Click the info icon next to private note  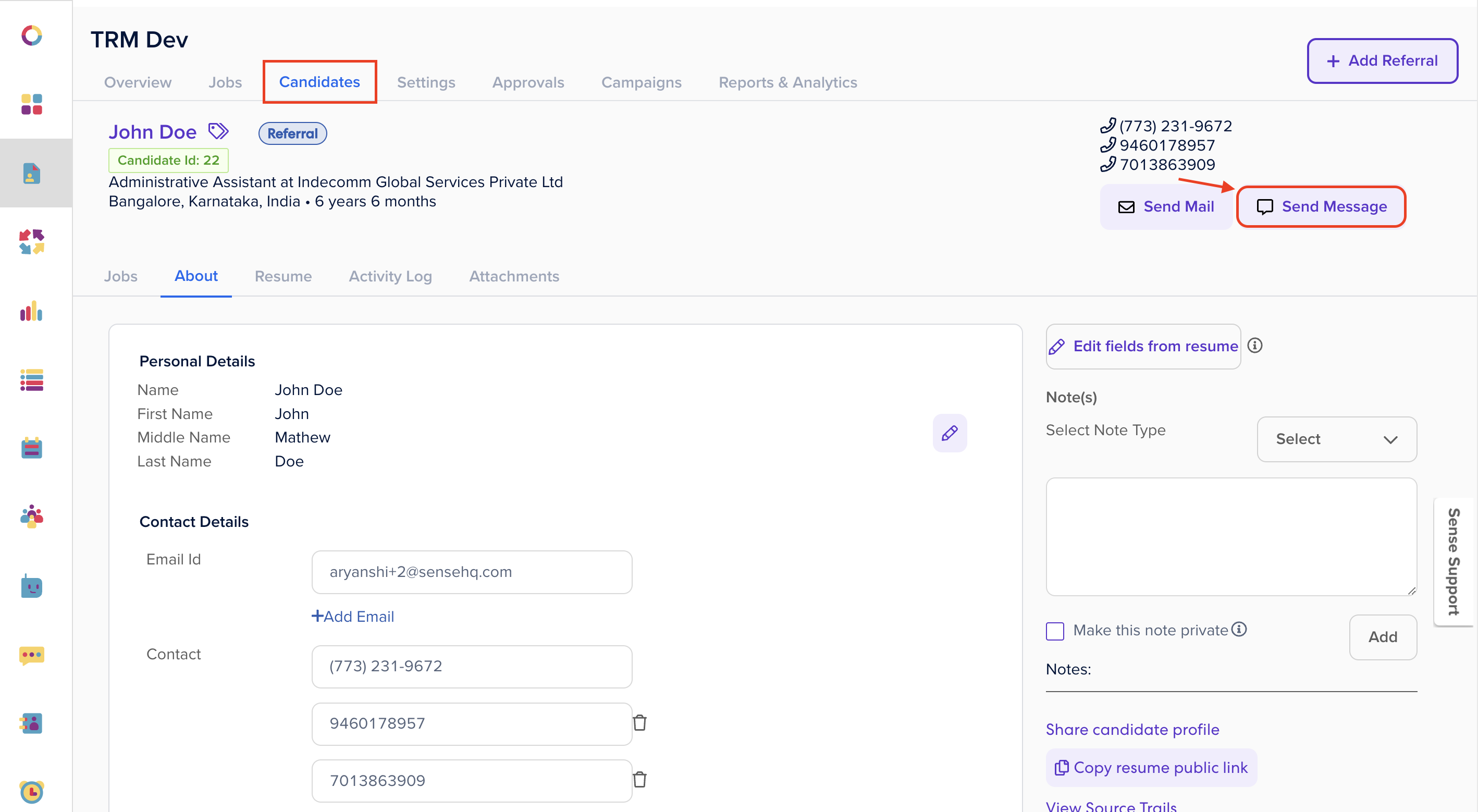click(x=1239, y=630)
